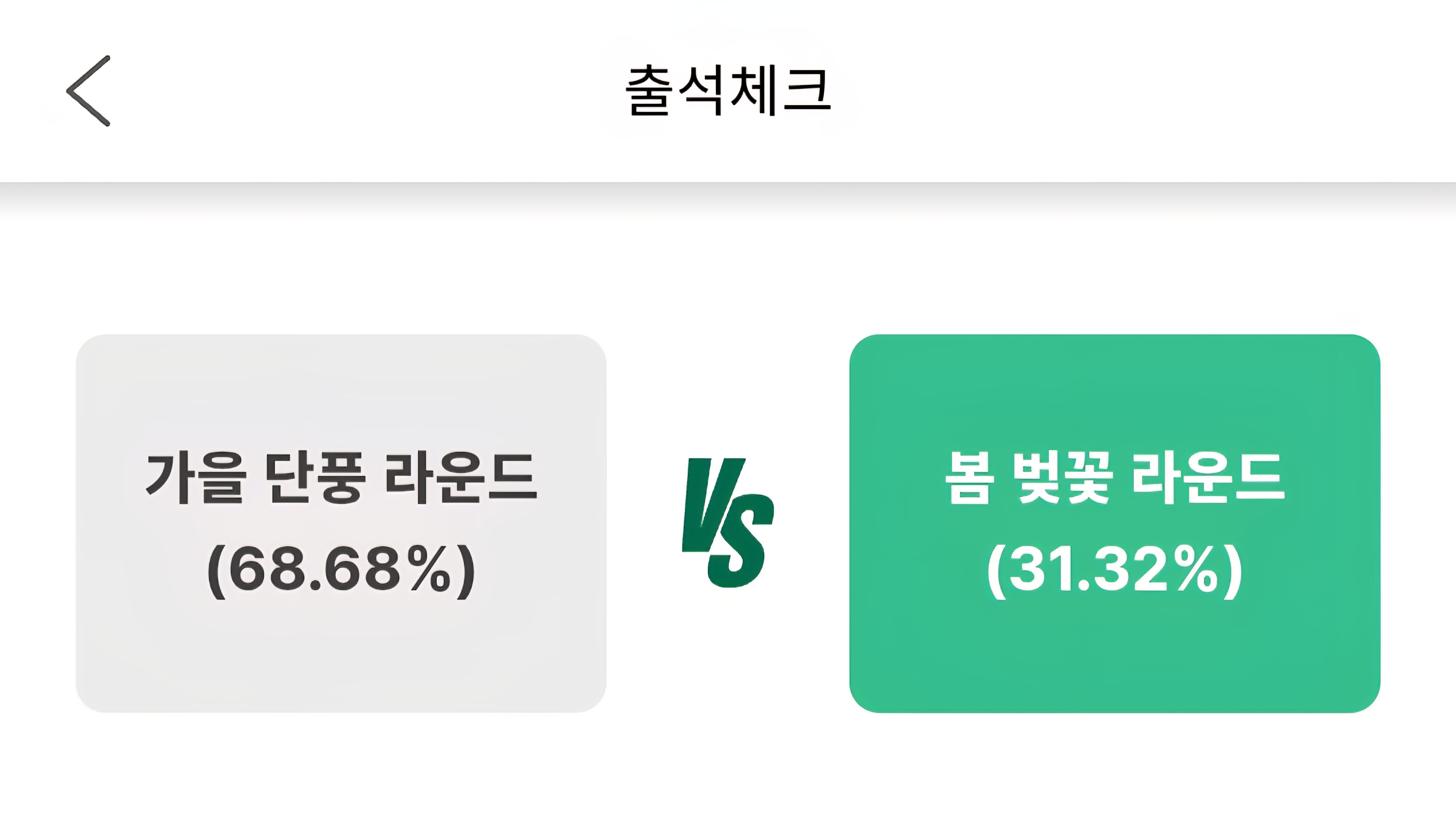Click the green VS emblem

727,523
